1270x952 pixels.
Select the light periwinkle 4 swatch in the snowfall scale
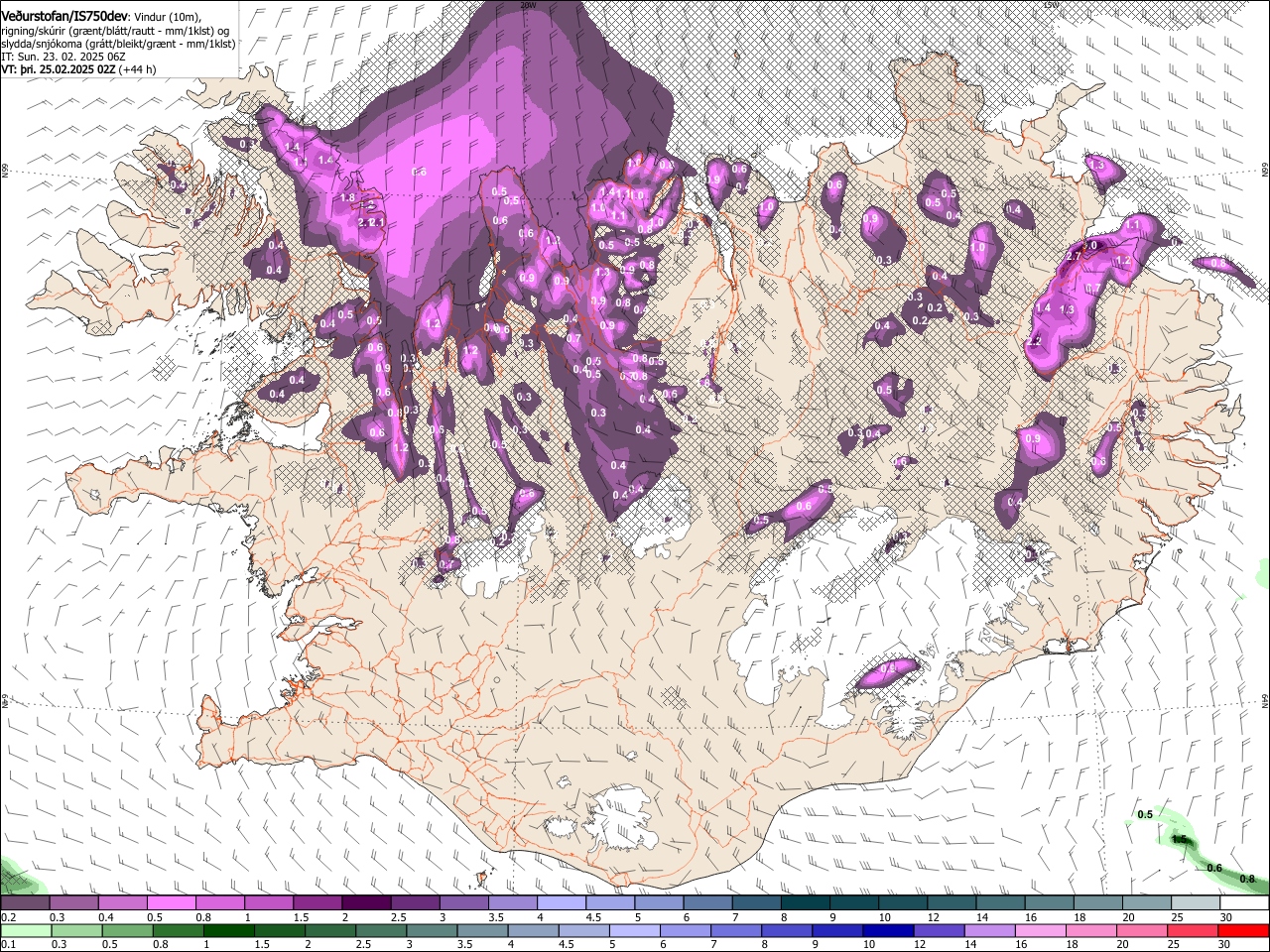click(562, 903)
